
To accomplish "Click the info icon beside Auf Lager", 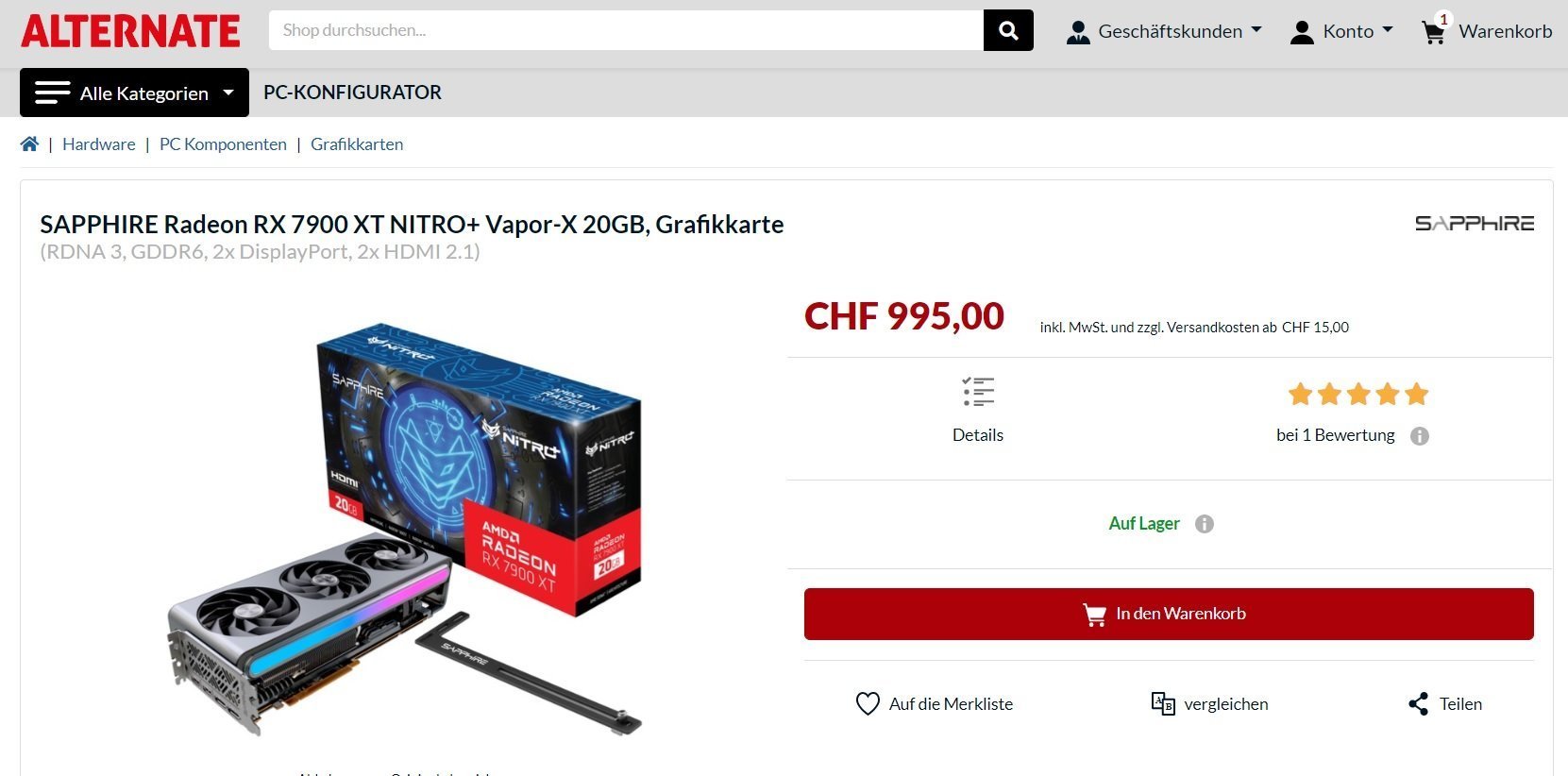I will [x=1204, y=524].
